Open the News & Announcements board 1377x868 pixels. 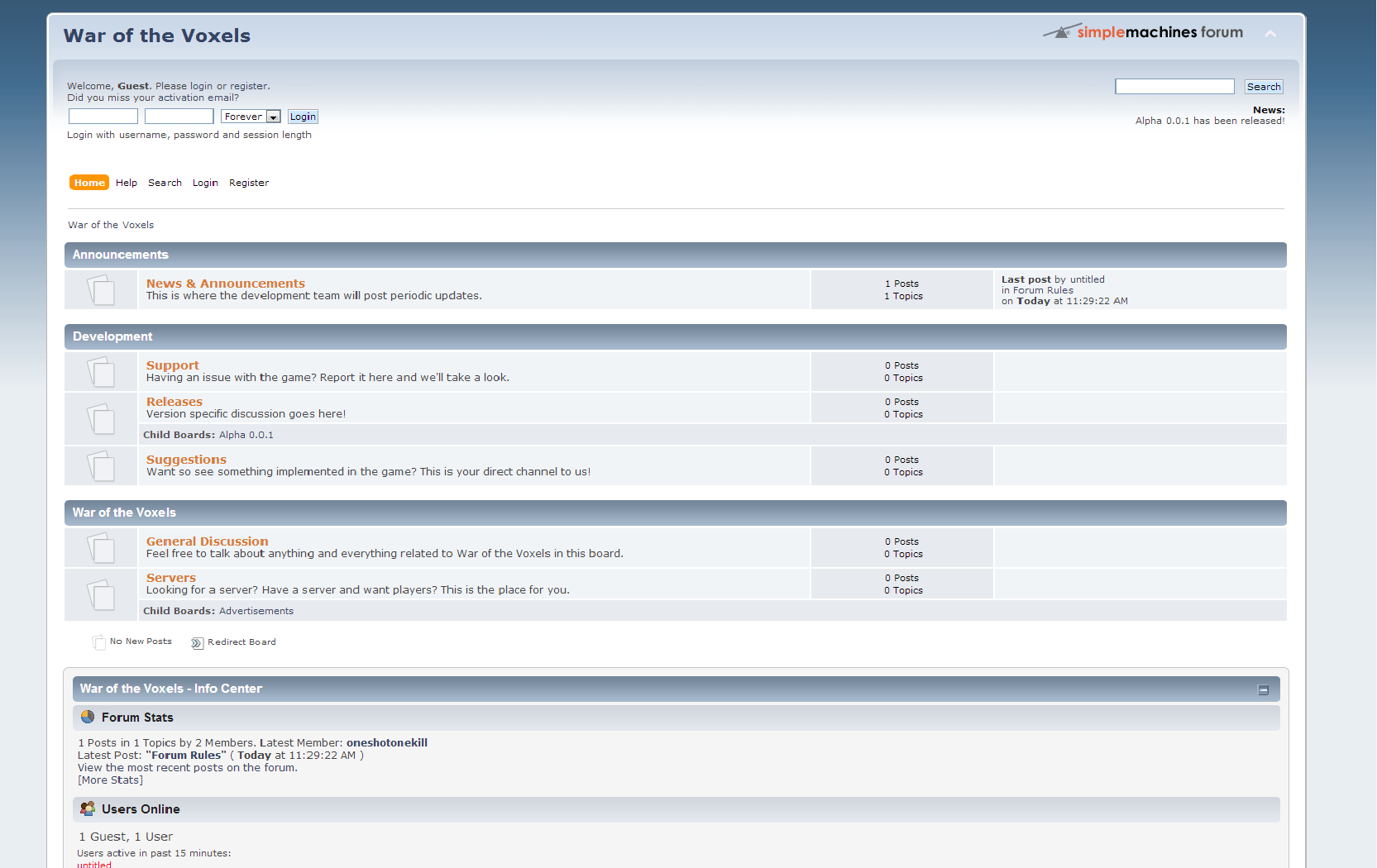point(225,284)
